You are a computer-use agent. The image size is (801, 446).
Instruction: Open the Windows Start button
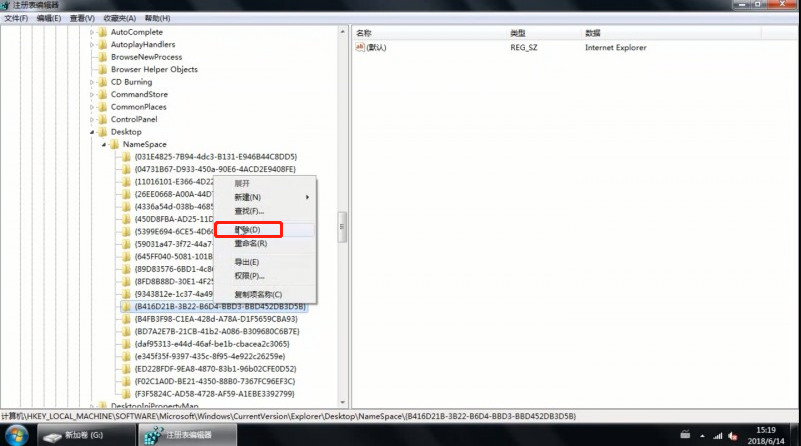coord(13,435)
